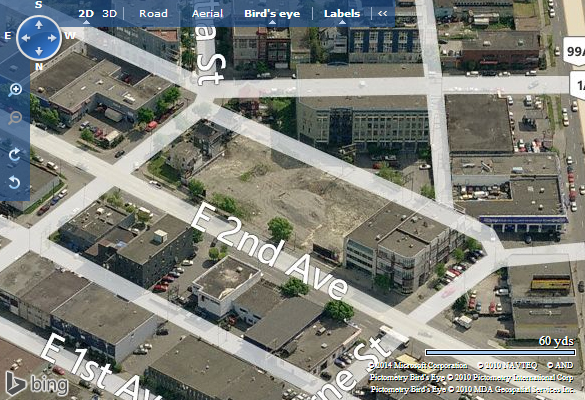The width and height of the screenshot is (585, 400).
Task: Click the N direction letter on the compass
Action: click(39, 67)
